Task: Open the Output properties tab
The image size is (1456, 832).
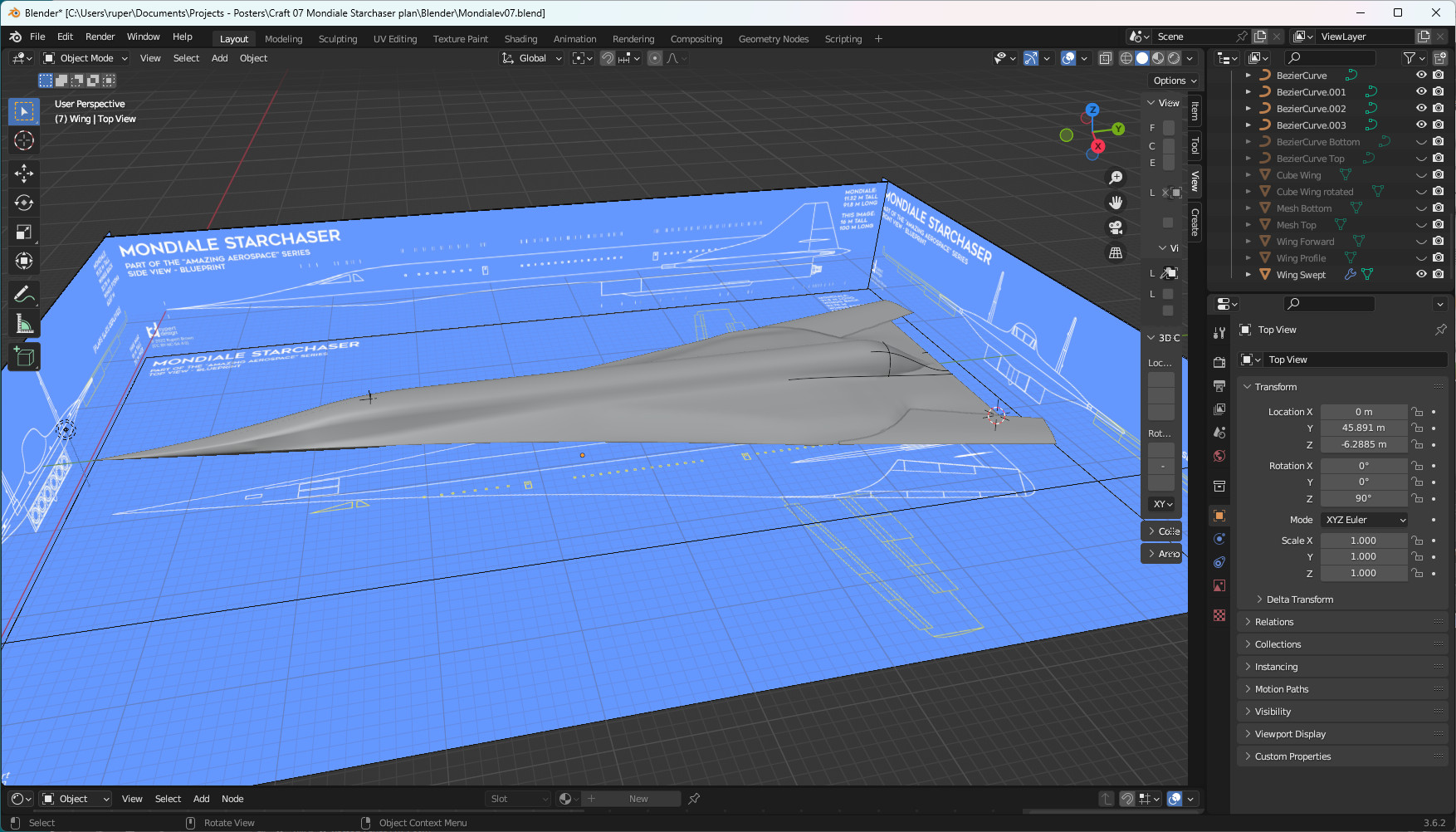Action: pos(1219,386)
